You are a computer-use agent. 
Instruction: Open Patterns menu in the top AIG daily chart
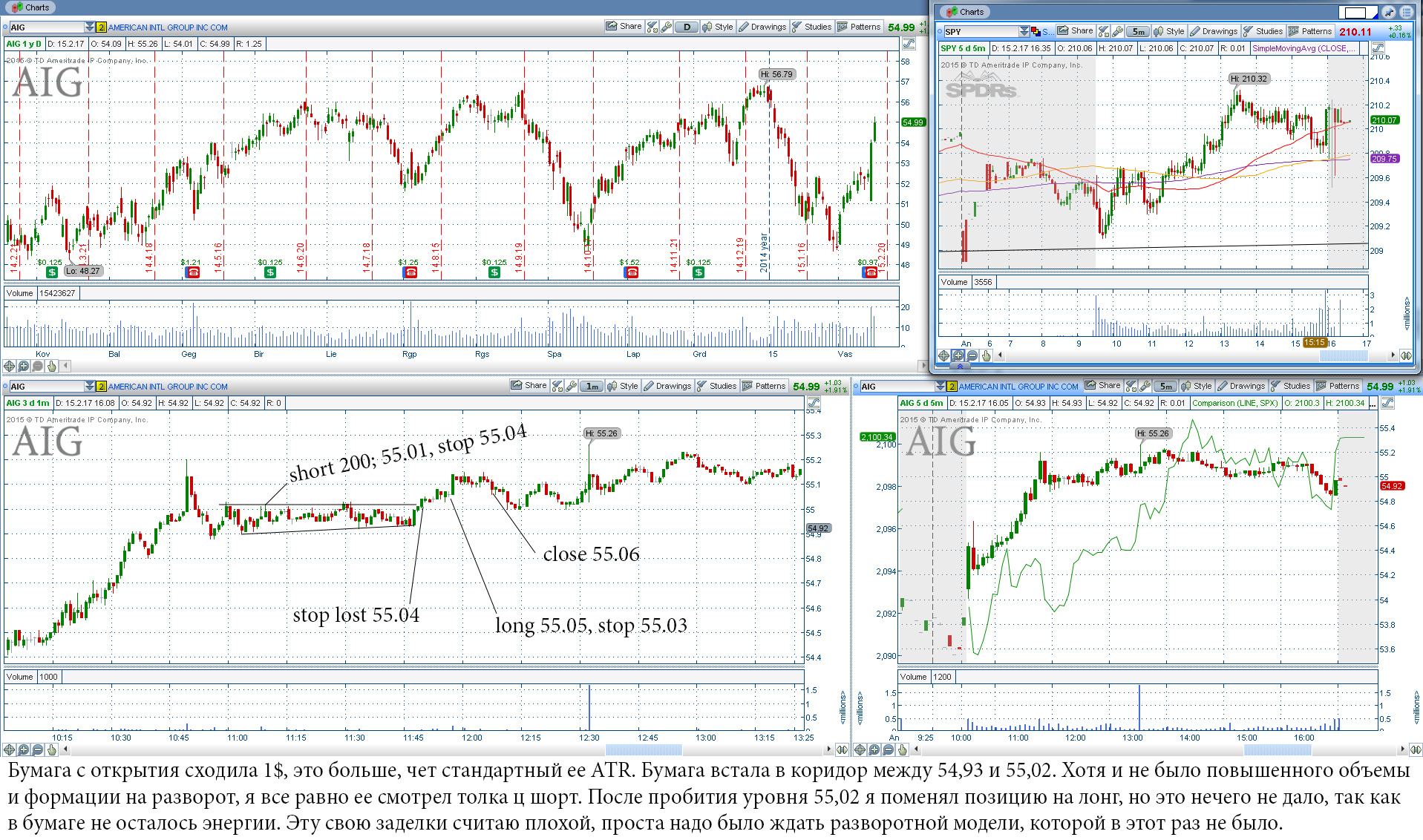859,27
